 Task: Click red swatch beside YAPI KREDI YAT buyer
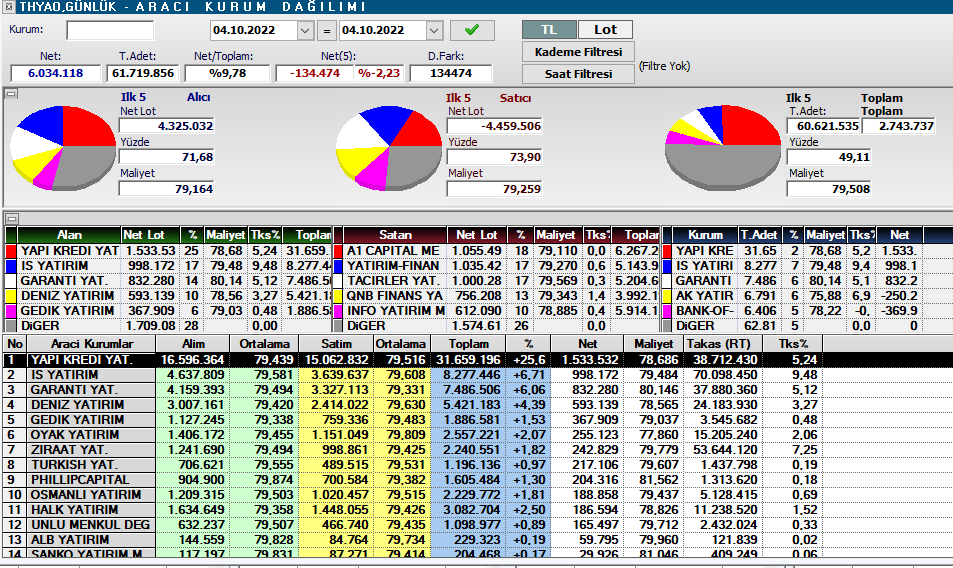(10, 251)
